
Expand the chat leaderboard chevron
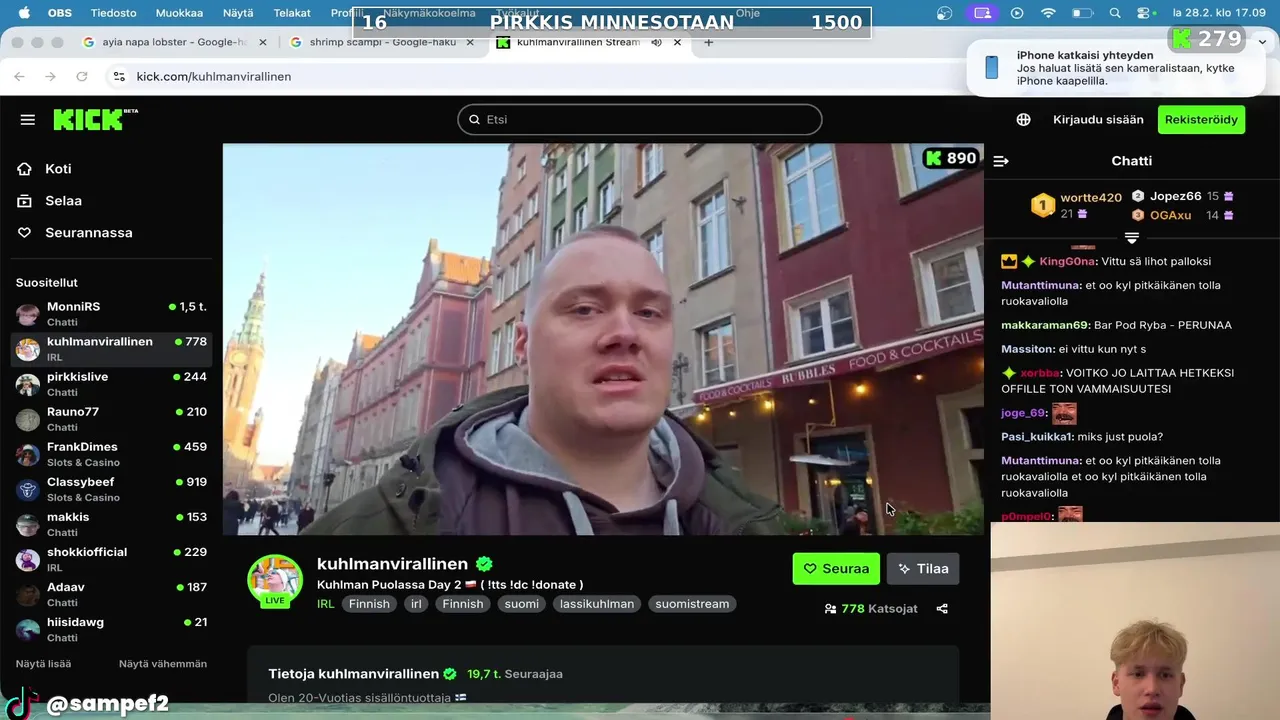(1132, 238)
